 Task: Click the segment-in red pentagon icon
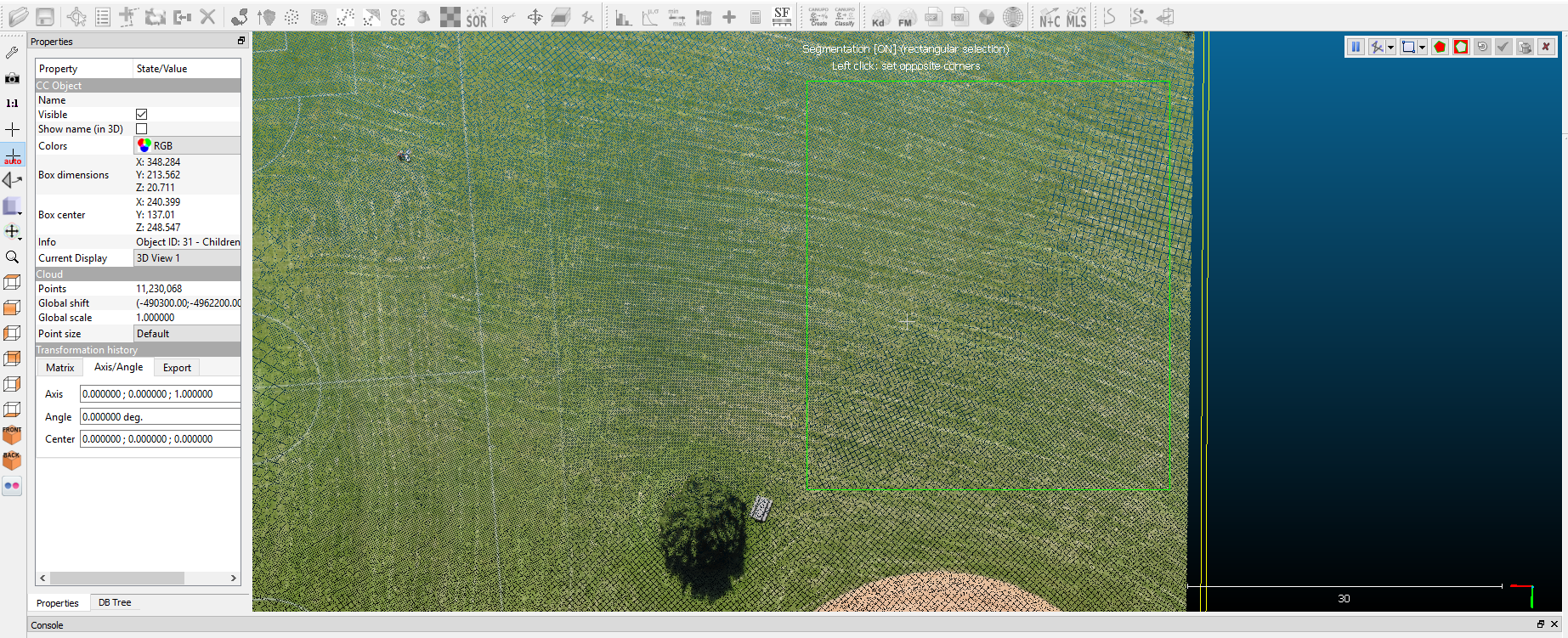point(1440,47)
